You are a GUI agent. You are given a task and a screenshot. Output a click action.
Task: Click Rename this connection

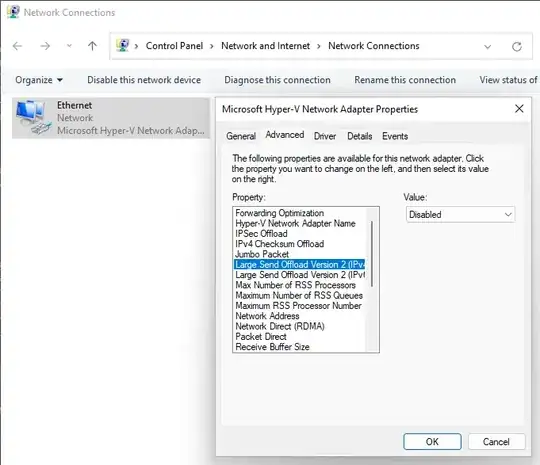click(x=405, y=80)
